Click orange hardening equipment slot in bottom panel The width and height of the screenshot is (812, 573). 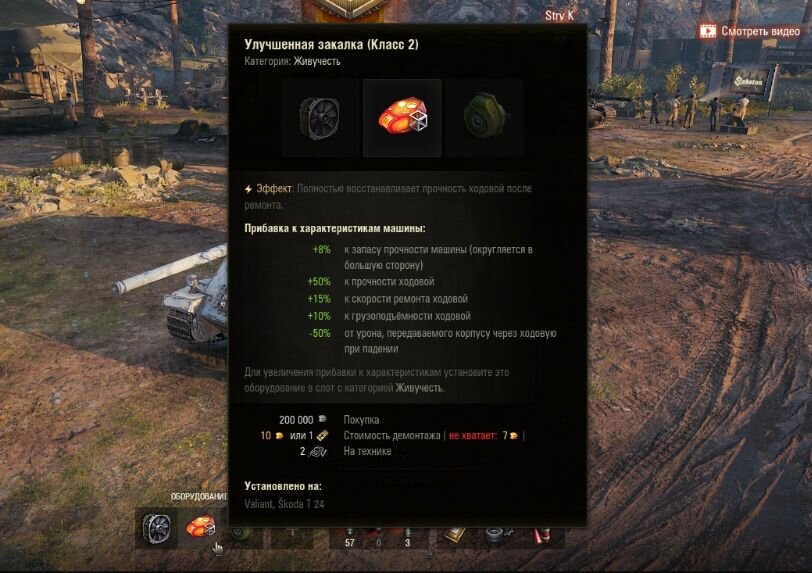(199, 528)
